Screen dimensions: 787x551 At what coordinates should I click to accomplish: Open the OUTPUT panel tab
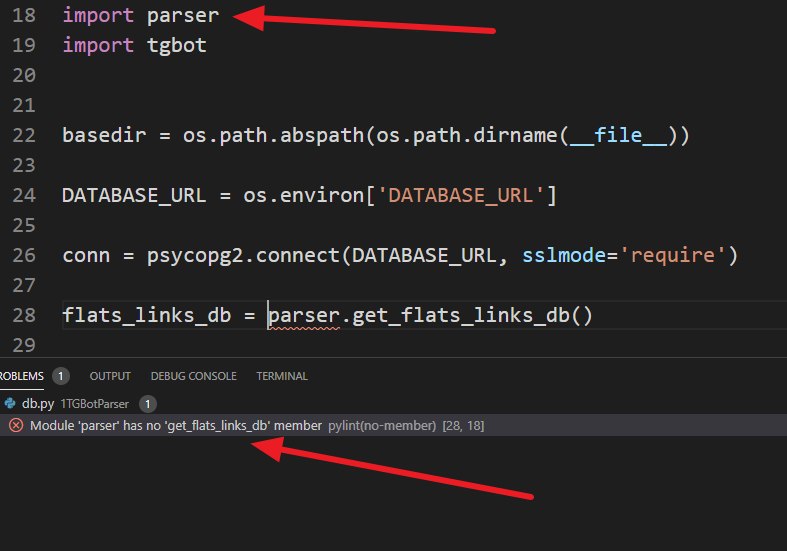pyautogui.click(x=110, y=376)
